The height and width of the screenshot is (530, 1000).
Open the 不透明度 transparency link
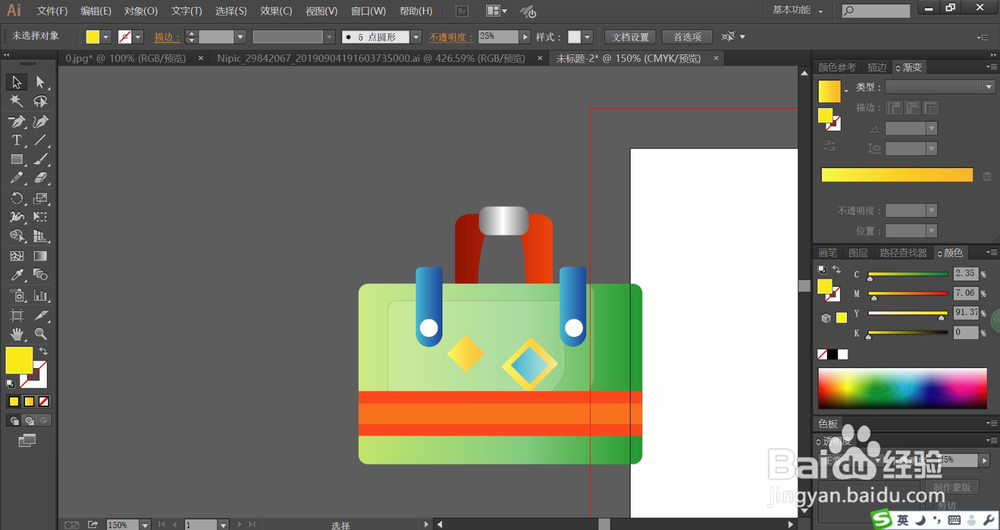coord(452,37)
